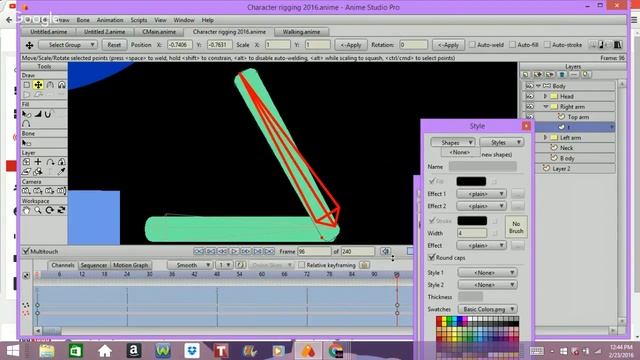640x360 pixels.
Task: Enable the Auto-fill checkbox
Action: (513, 44)
